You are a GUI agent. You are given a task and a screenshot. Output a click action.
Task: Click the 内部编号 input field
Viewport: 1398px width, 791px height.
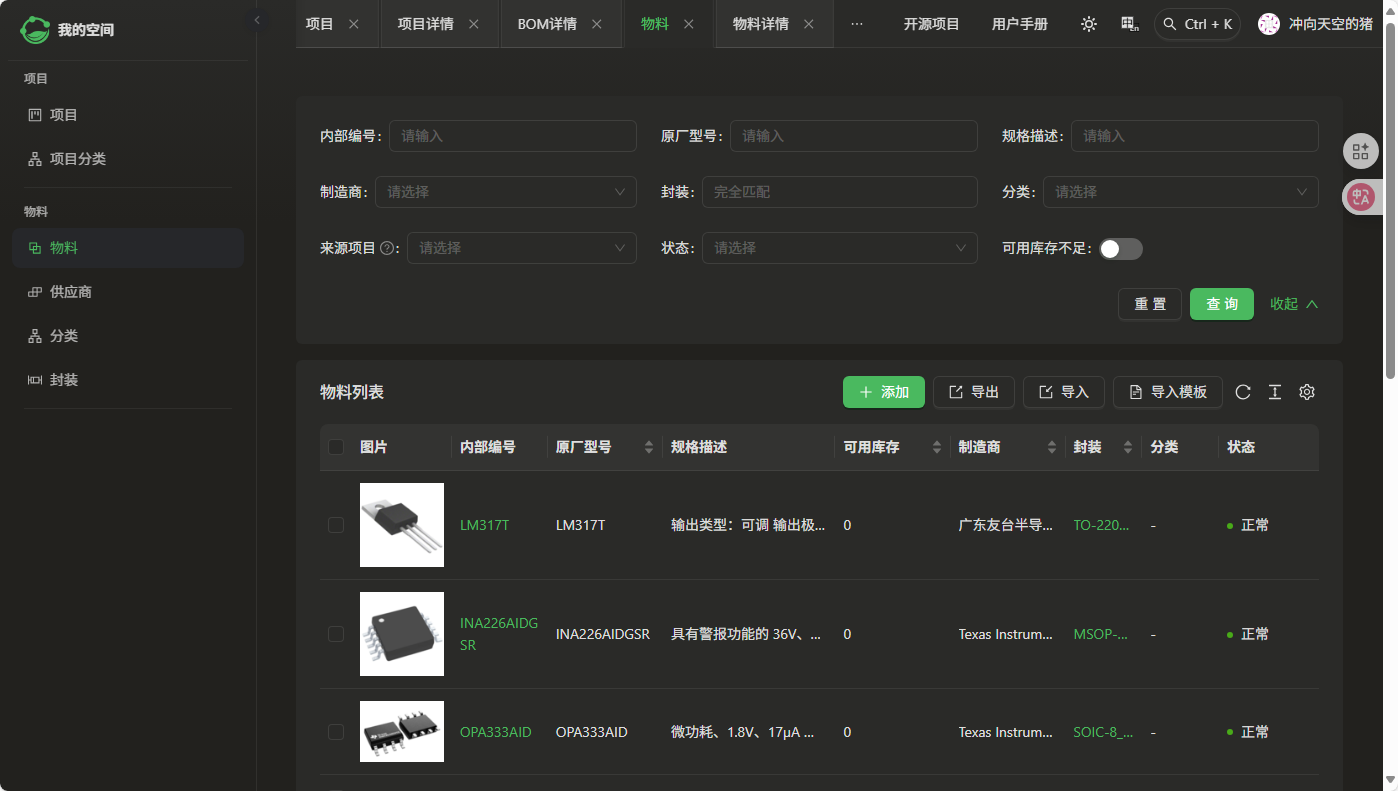coord(512,136)
